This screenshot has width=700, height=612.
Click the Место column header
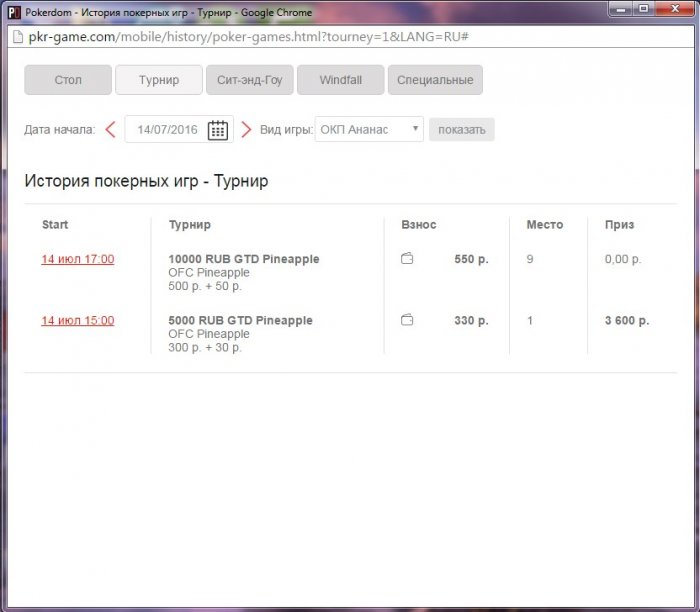coord(545,225)
